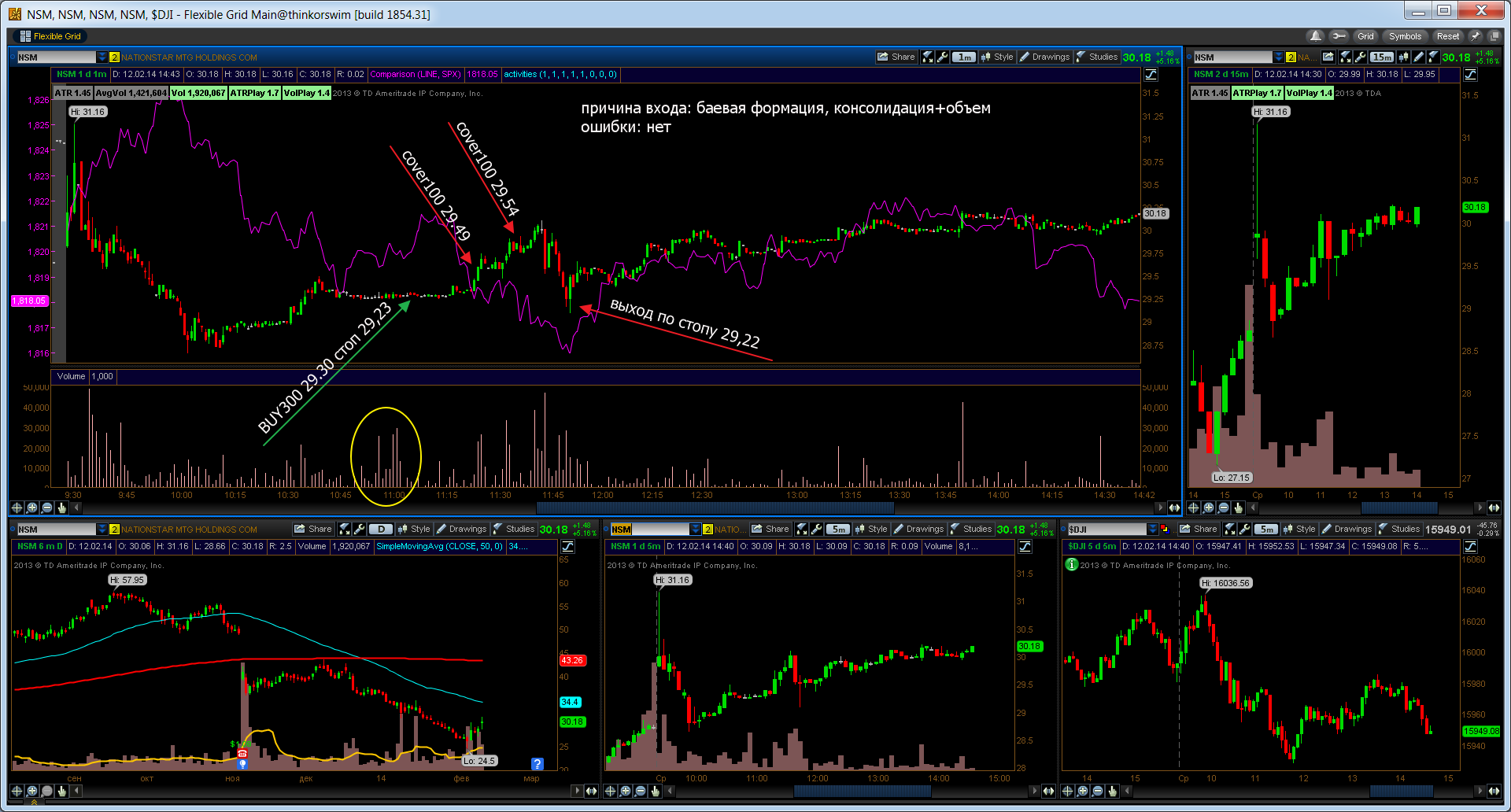This screenshot has height=812, width=1511.
Task: Zoom out under the 1m chart
Action: tap(46, 507)
